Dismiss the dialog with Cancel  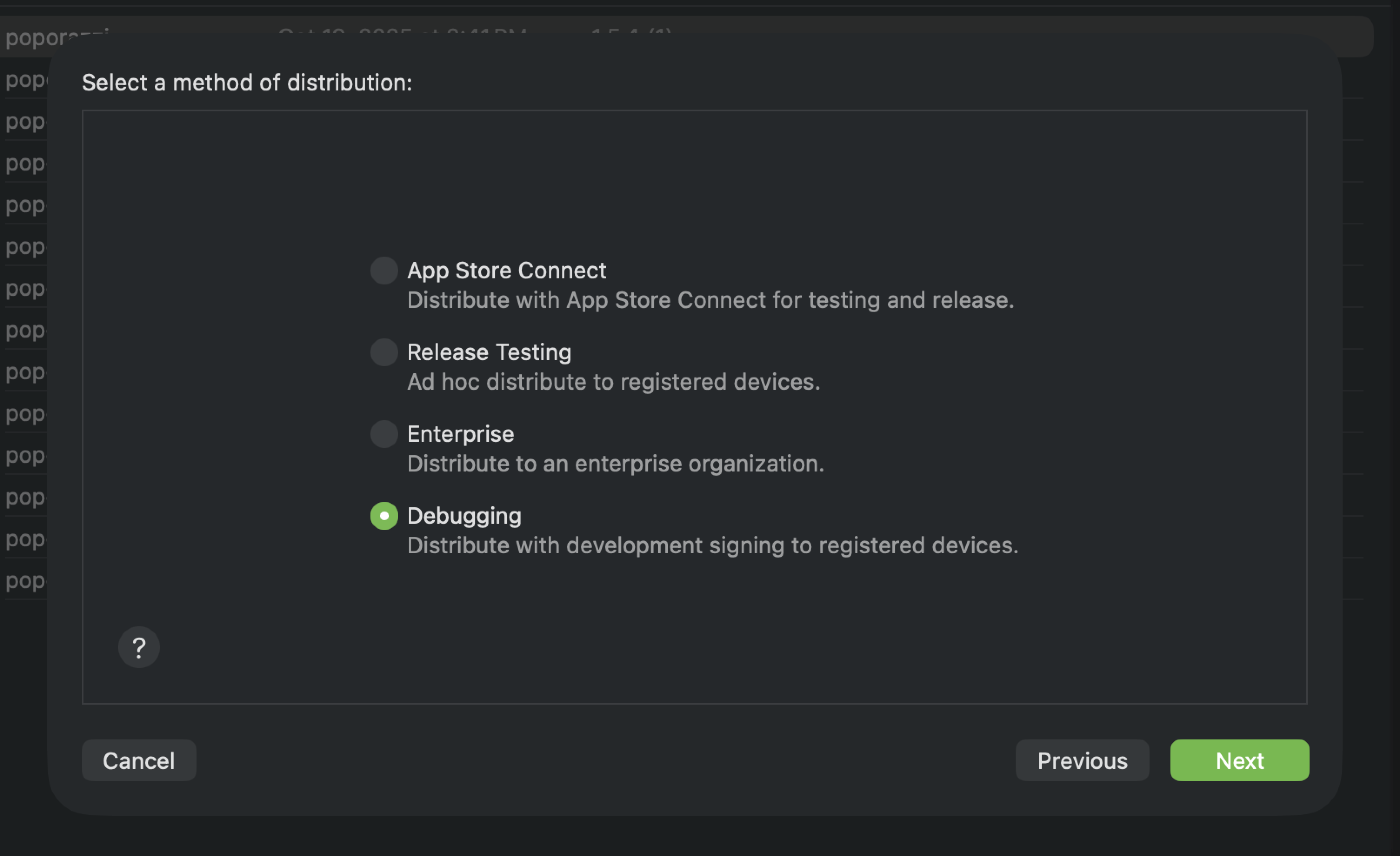139,760
